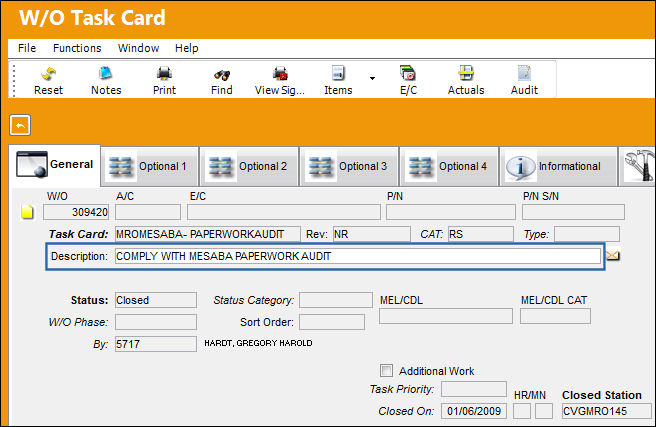Click the Closed Station field CVGMRO145
The image size is (656, 427).
coord(607,411)
